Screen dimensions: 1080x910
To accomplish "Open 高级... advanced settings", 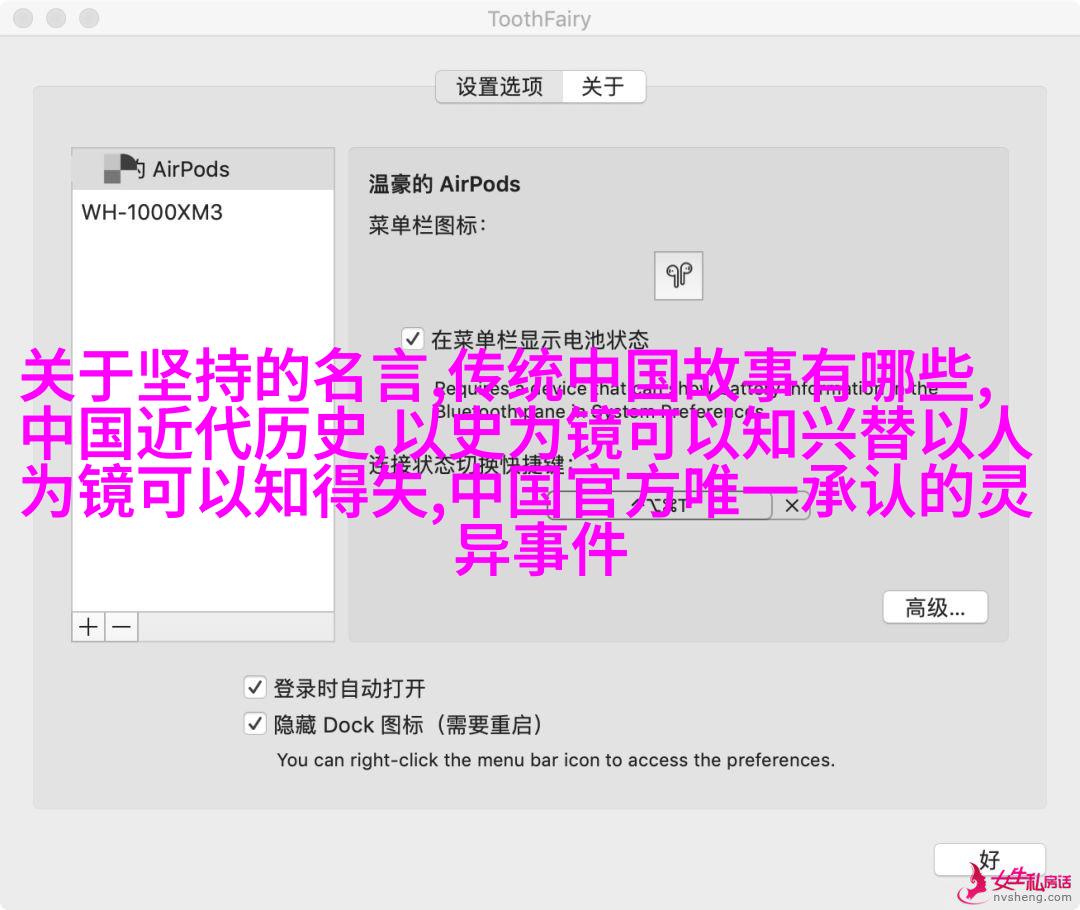I will click(935, 608).
